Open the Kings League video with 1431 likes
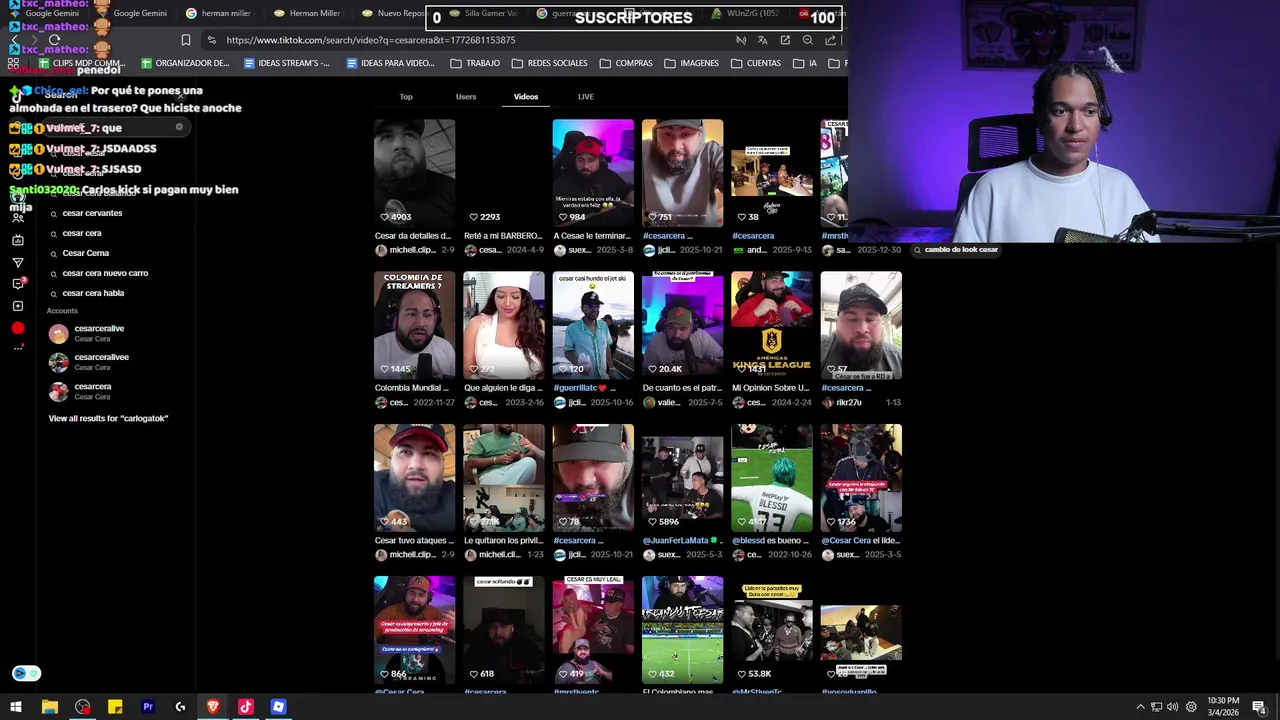 (772, 325)
